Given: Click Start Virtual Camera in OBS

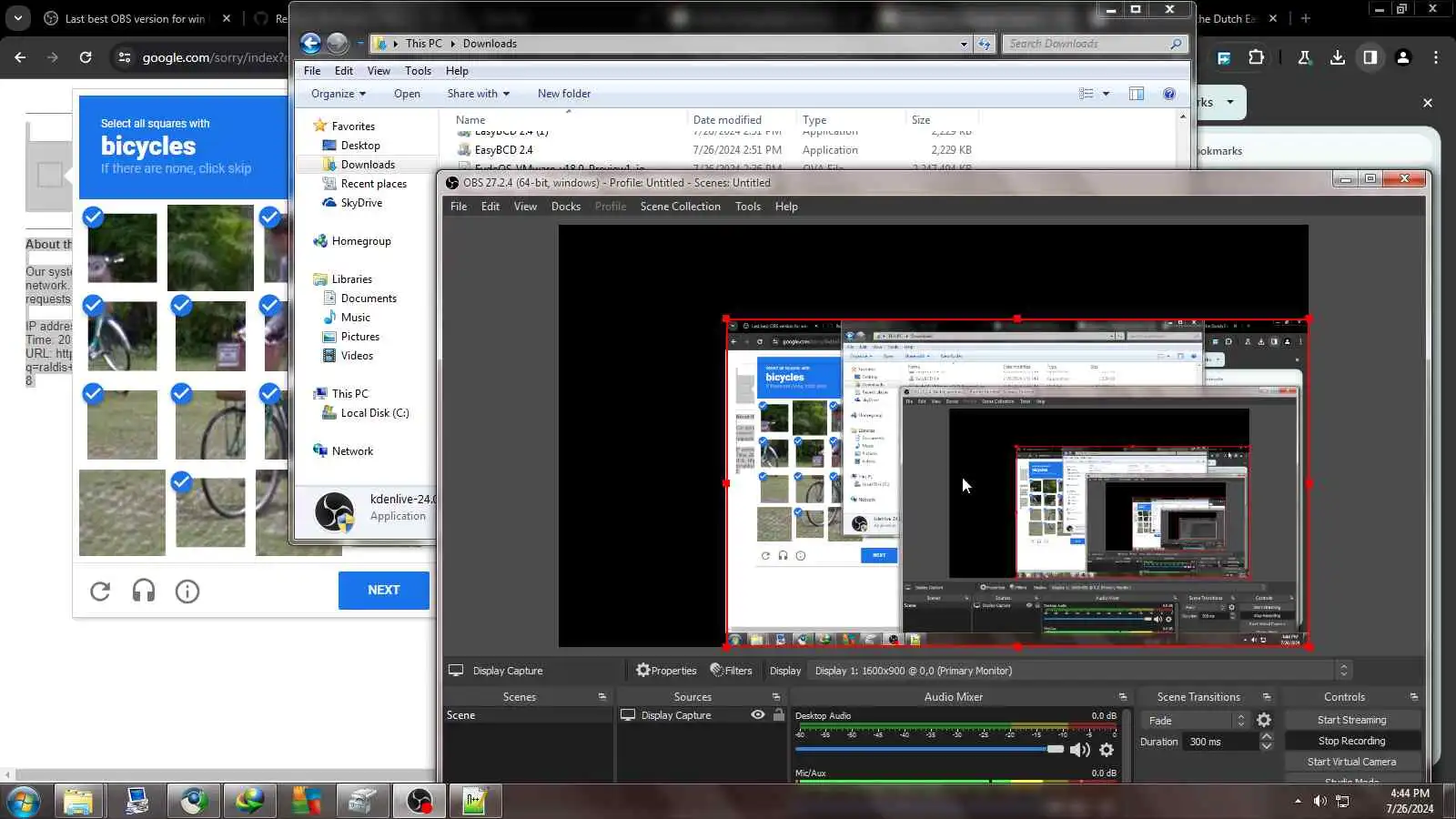Looking at the screenshot, I should (x=1352, y=762).
